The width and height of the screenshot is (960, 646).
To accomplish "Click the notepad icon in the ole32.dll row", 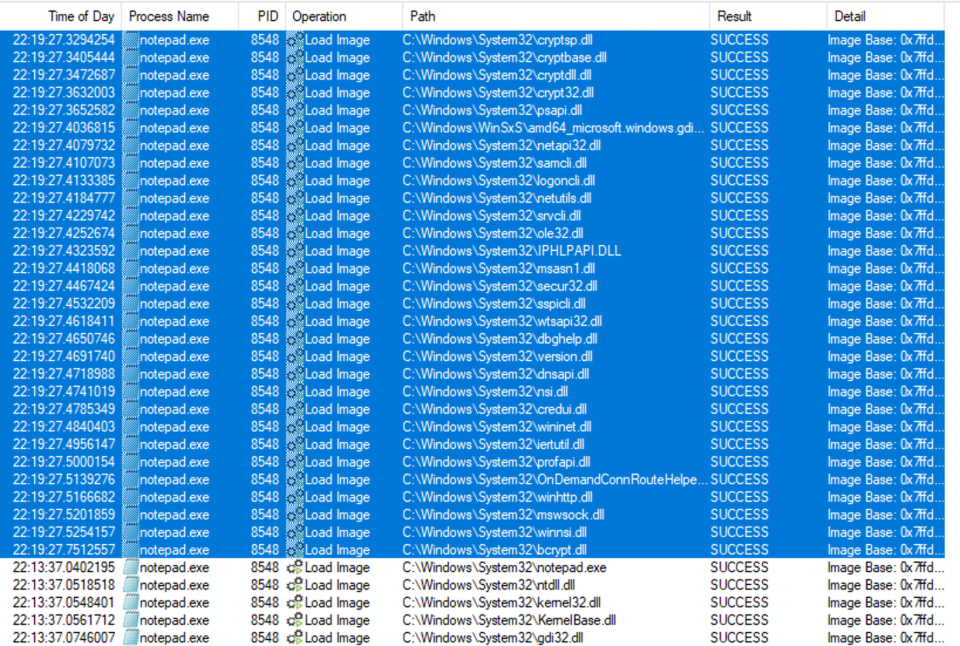I will 130,233.
